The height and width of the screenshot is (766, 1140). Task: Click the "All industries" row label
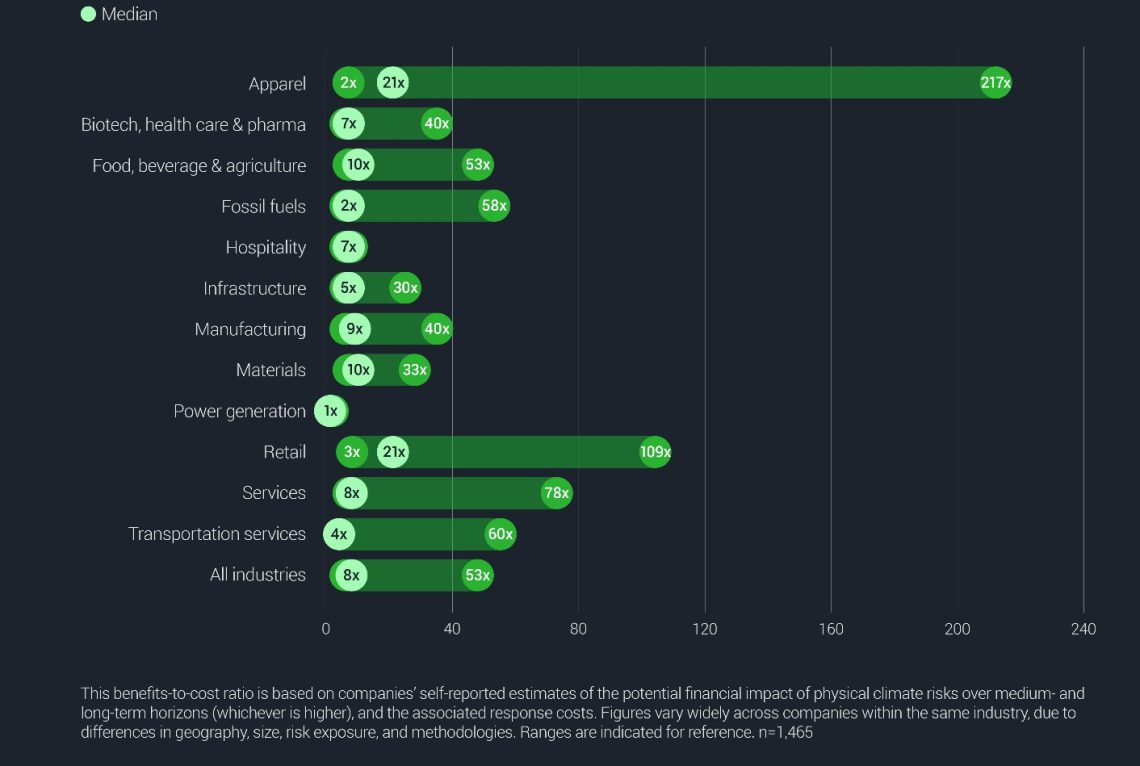click(257, 575)
